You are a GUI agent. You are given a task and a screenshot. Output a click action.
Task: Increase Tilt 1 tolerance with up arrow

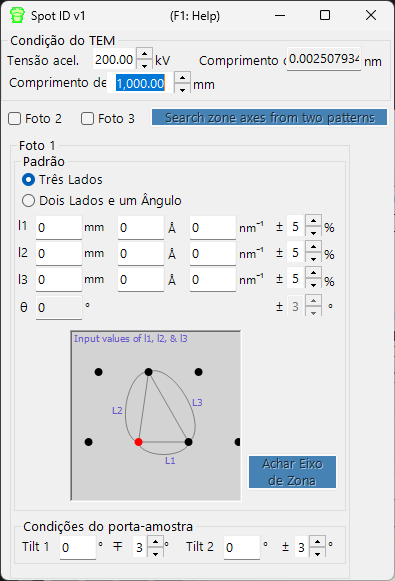tap(156, 542)
